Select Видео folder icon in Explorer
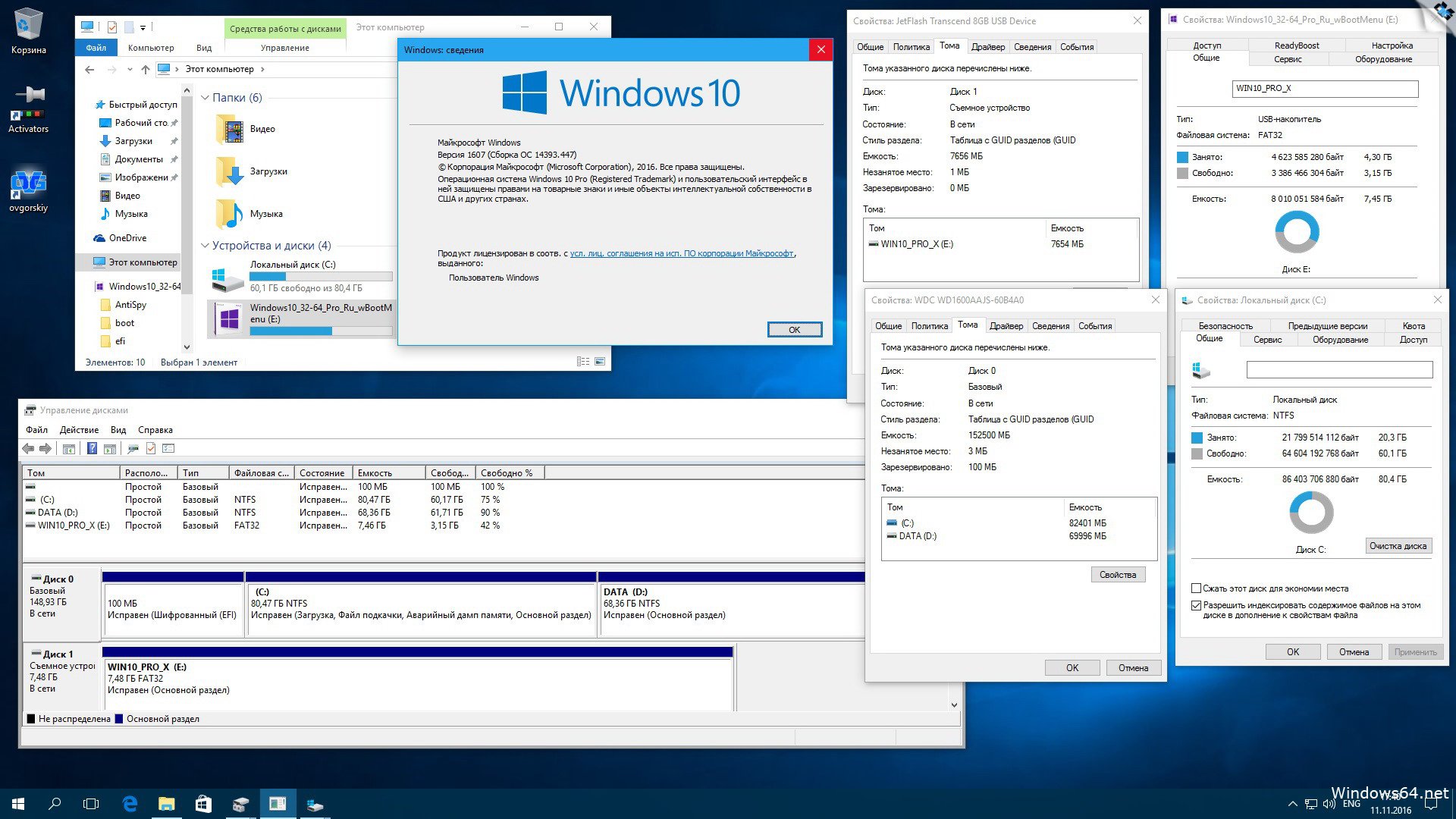Image resolution: width=1456 pixels, height=819 pixels. pos(230,129)
